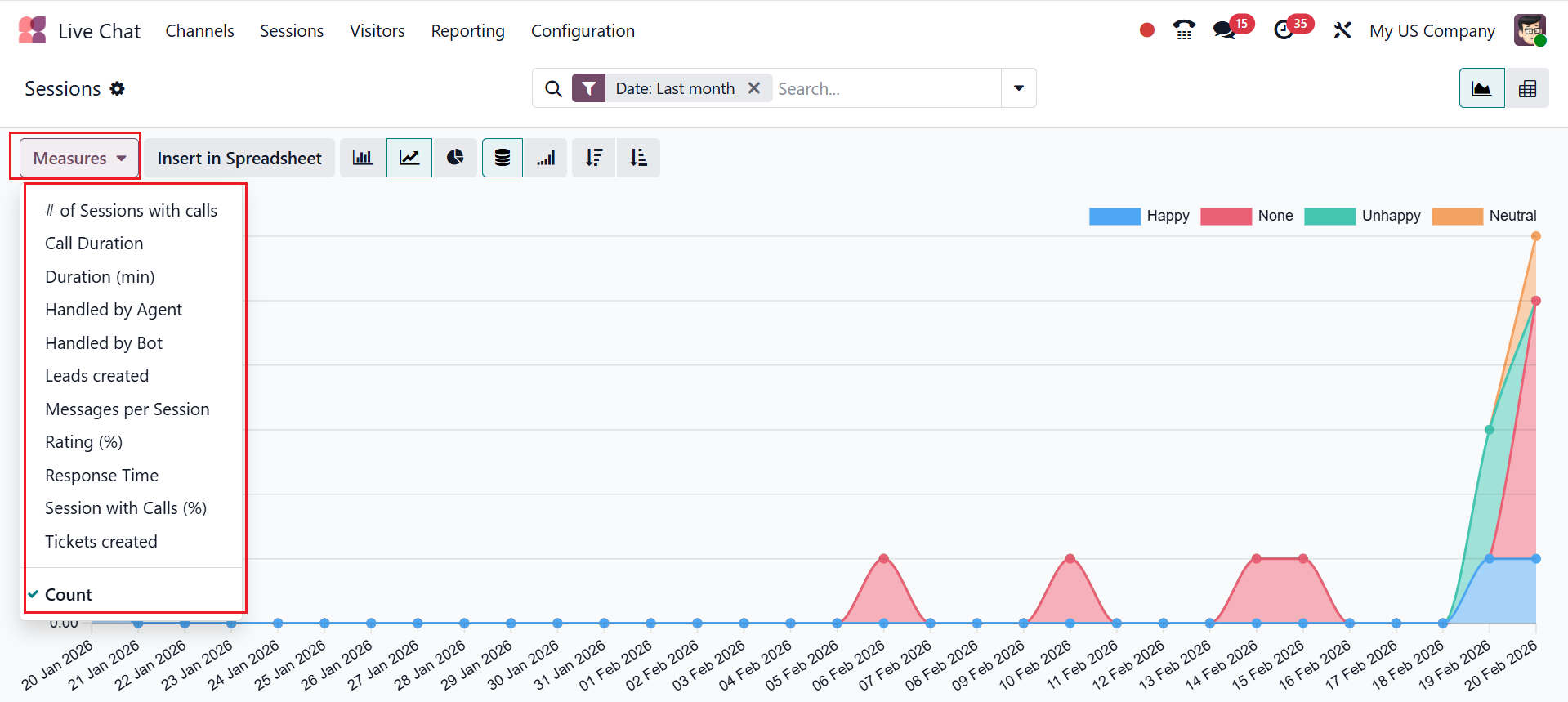Remove the Date: Last month filter
This screenshot has width=1568, height=702.
click(754, 88)
